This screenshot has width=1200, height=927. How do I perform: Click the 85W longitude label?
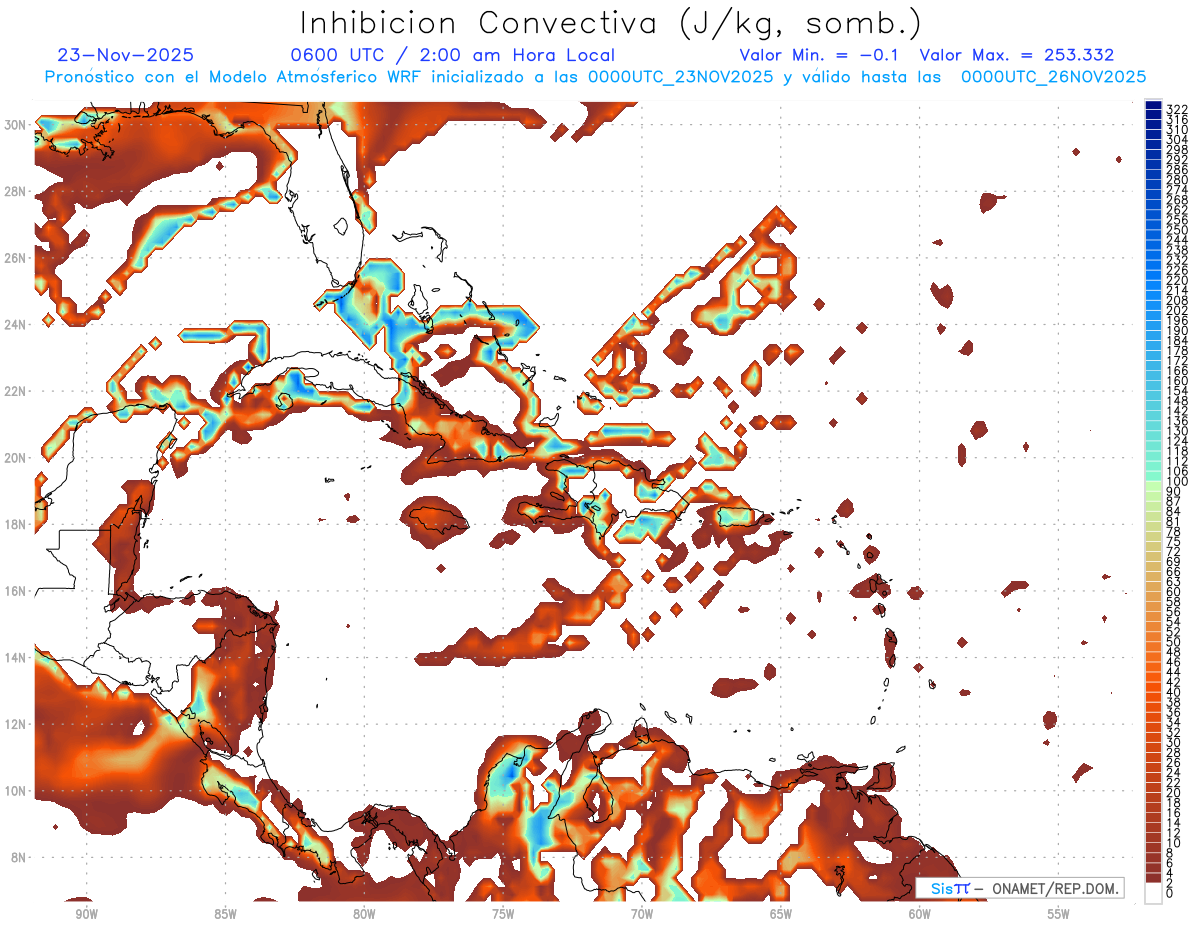click(x=225, y=913)
